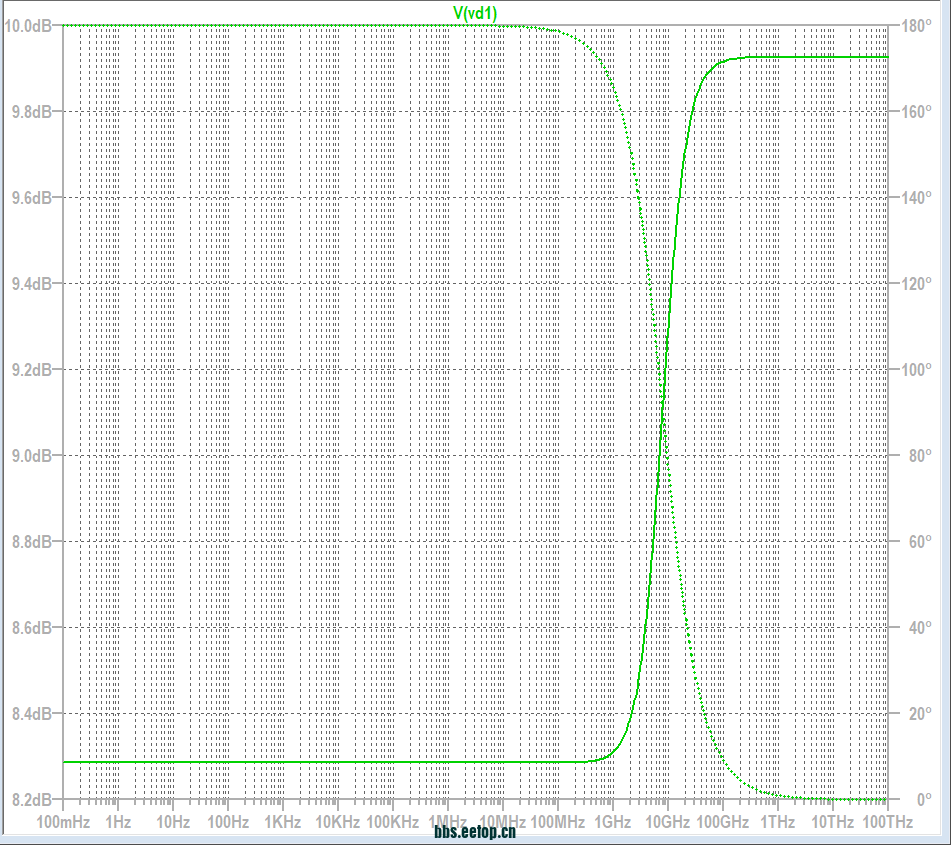Click the 10KHz label on horizontal axis
Screen dimensions: 951x845
pos(337,822)
